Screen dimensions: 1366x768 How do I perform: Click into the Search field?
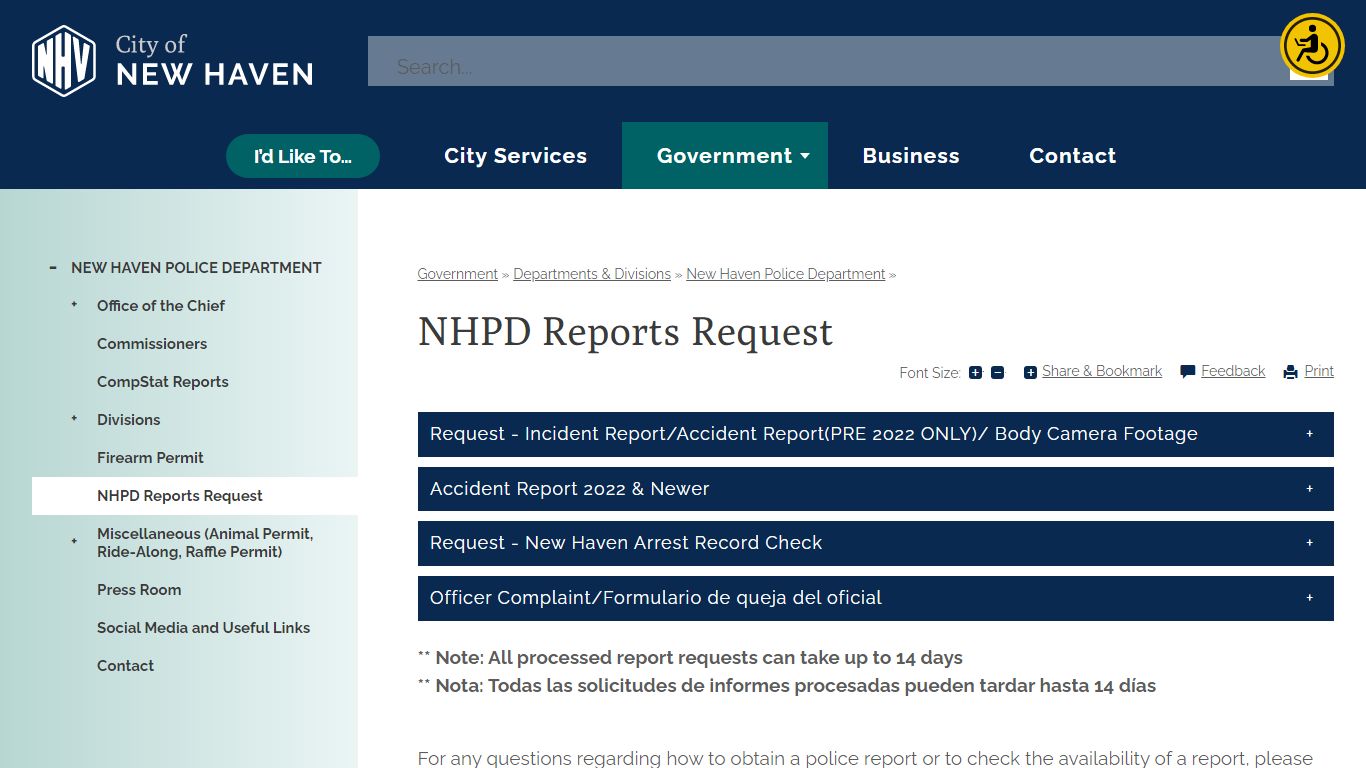tap(828, 62)
